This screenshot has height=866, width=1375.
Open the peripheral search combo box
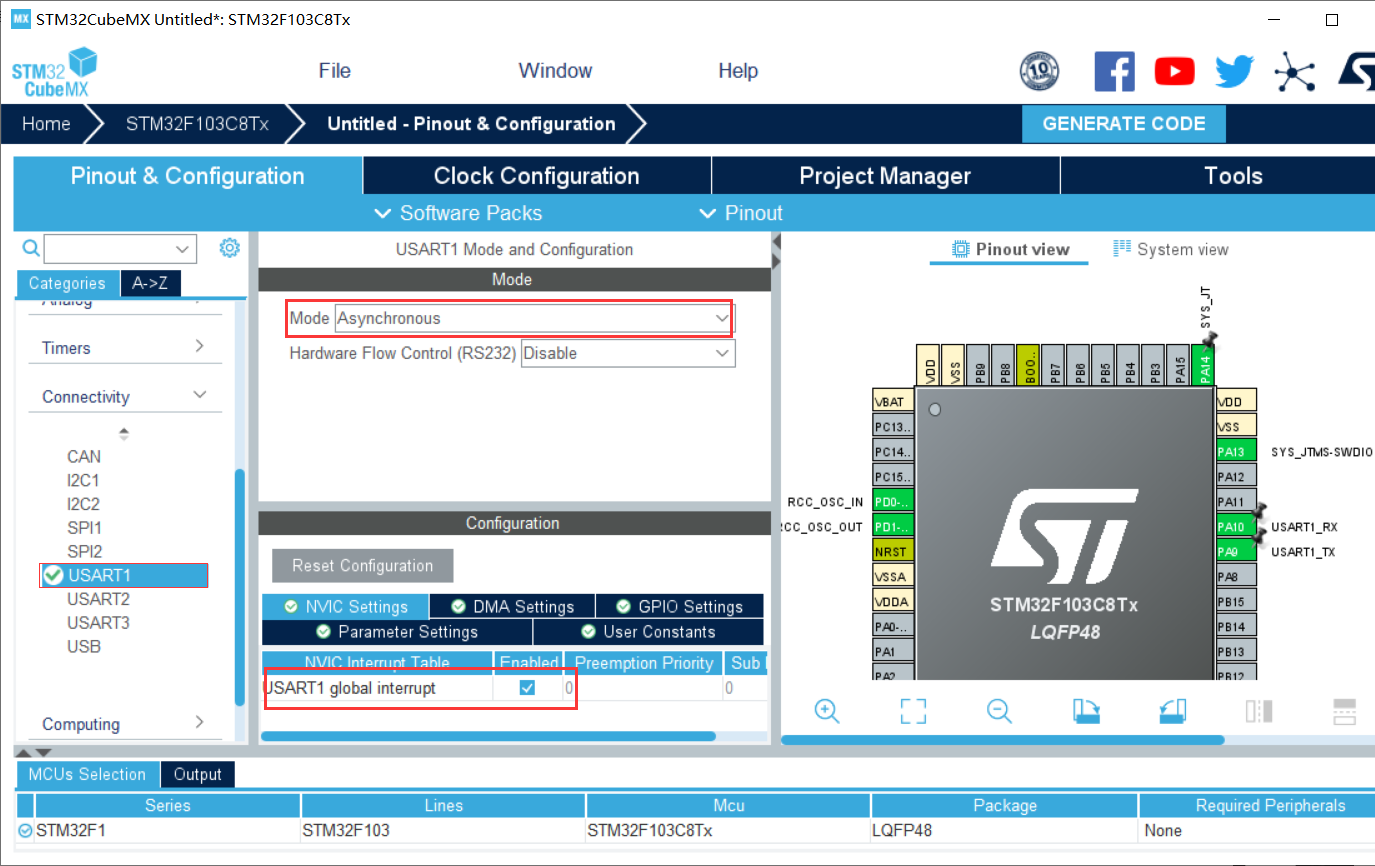(120, 248)
